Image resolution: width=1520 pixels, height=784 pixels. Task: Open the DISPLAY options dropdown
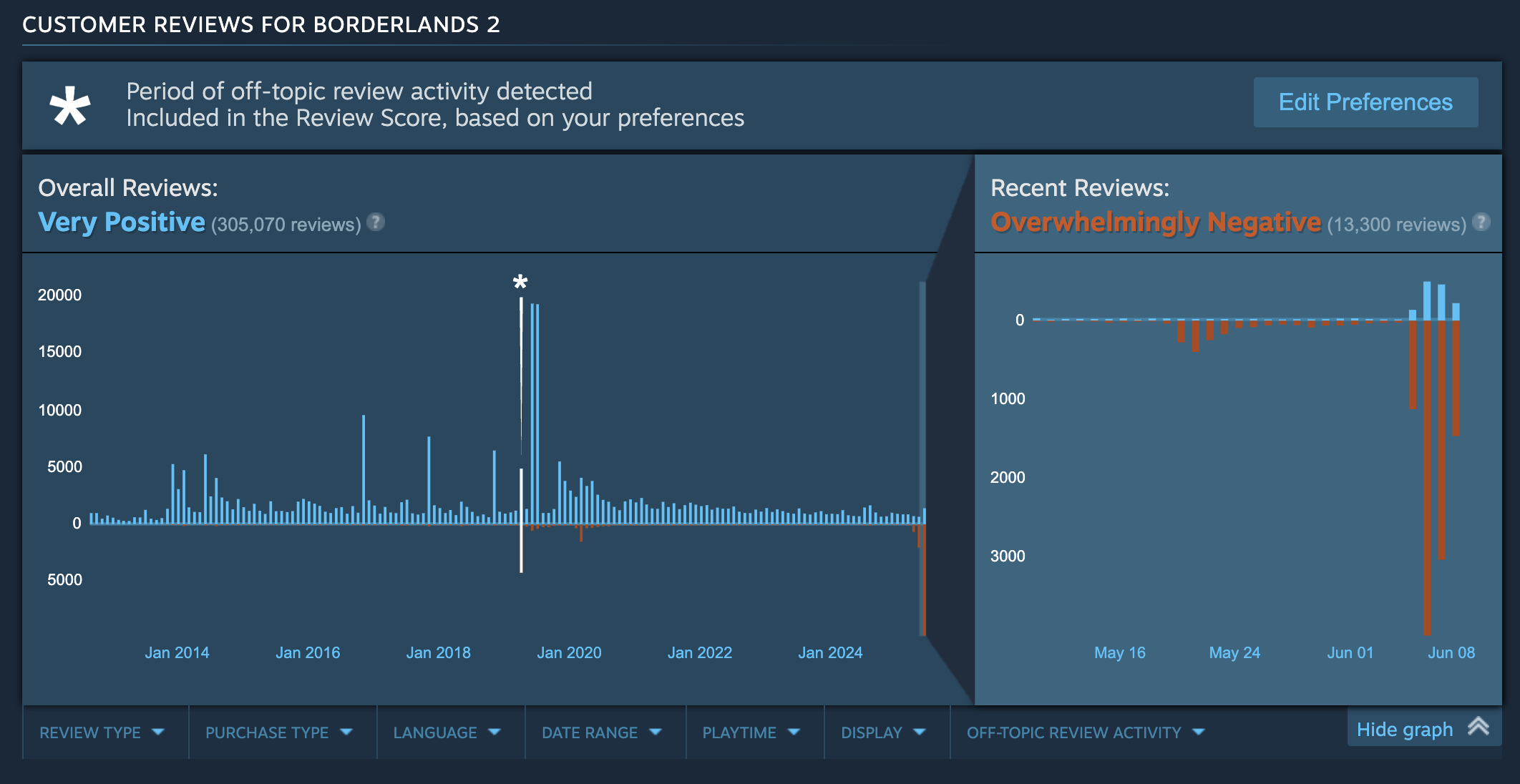(x=883, y=732)
